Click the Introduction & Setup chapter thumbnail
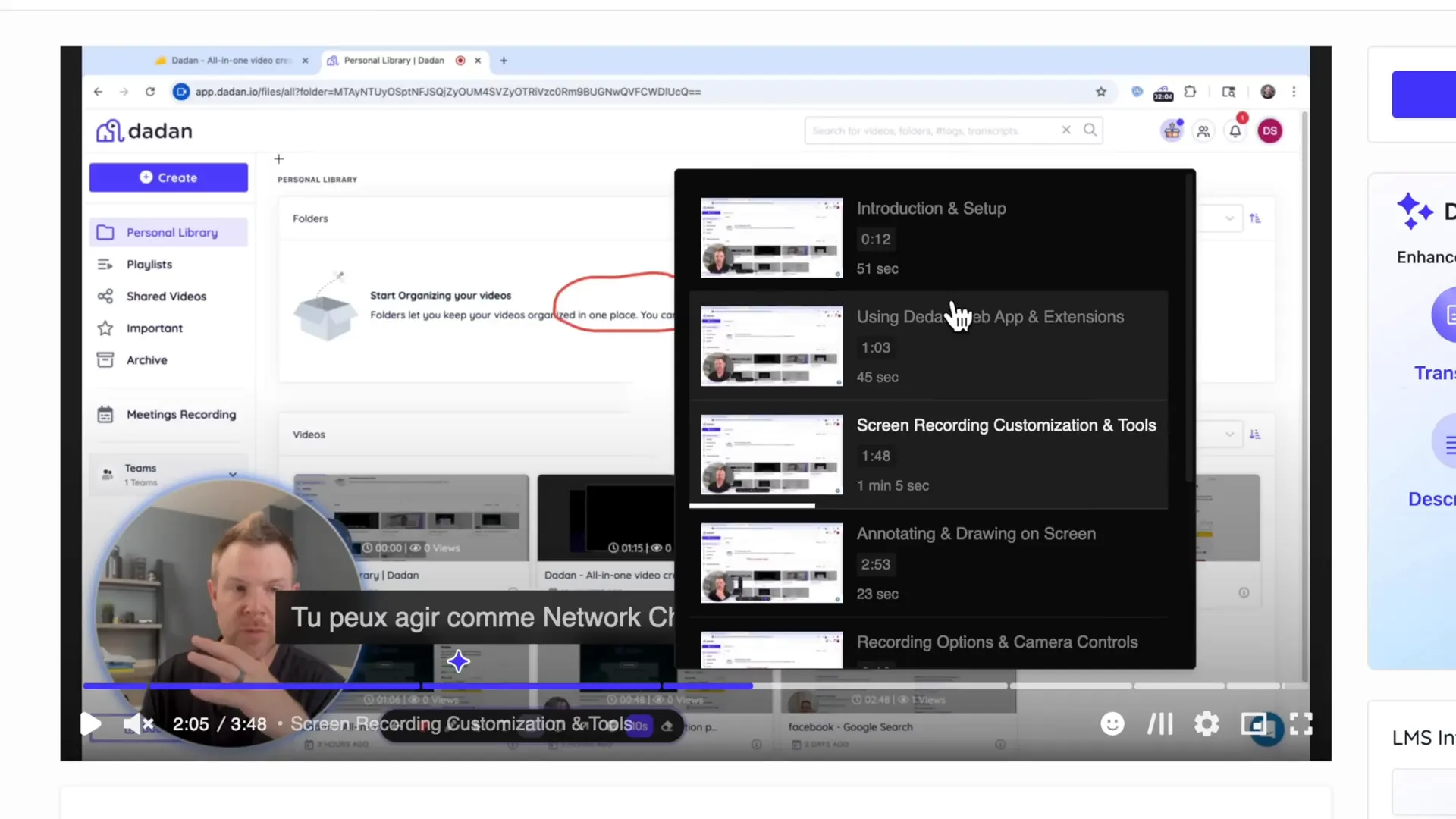This screenshot has width=1456, height=819. point(771,237)
